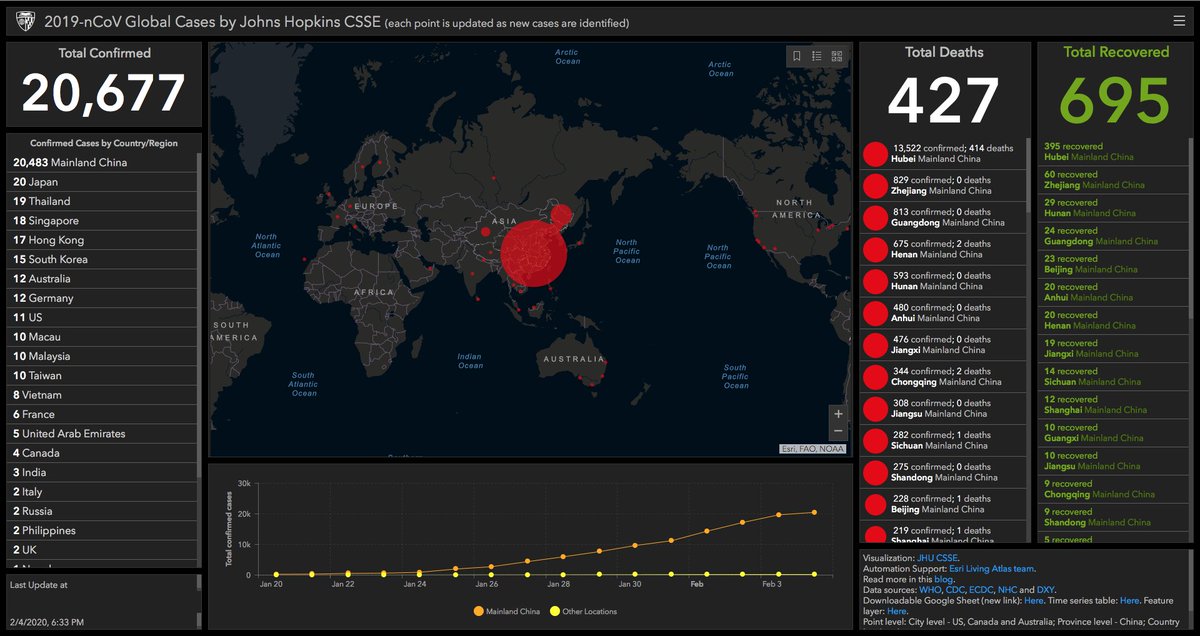Click the large red Hubei circle on map

(533, 254)
